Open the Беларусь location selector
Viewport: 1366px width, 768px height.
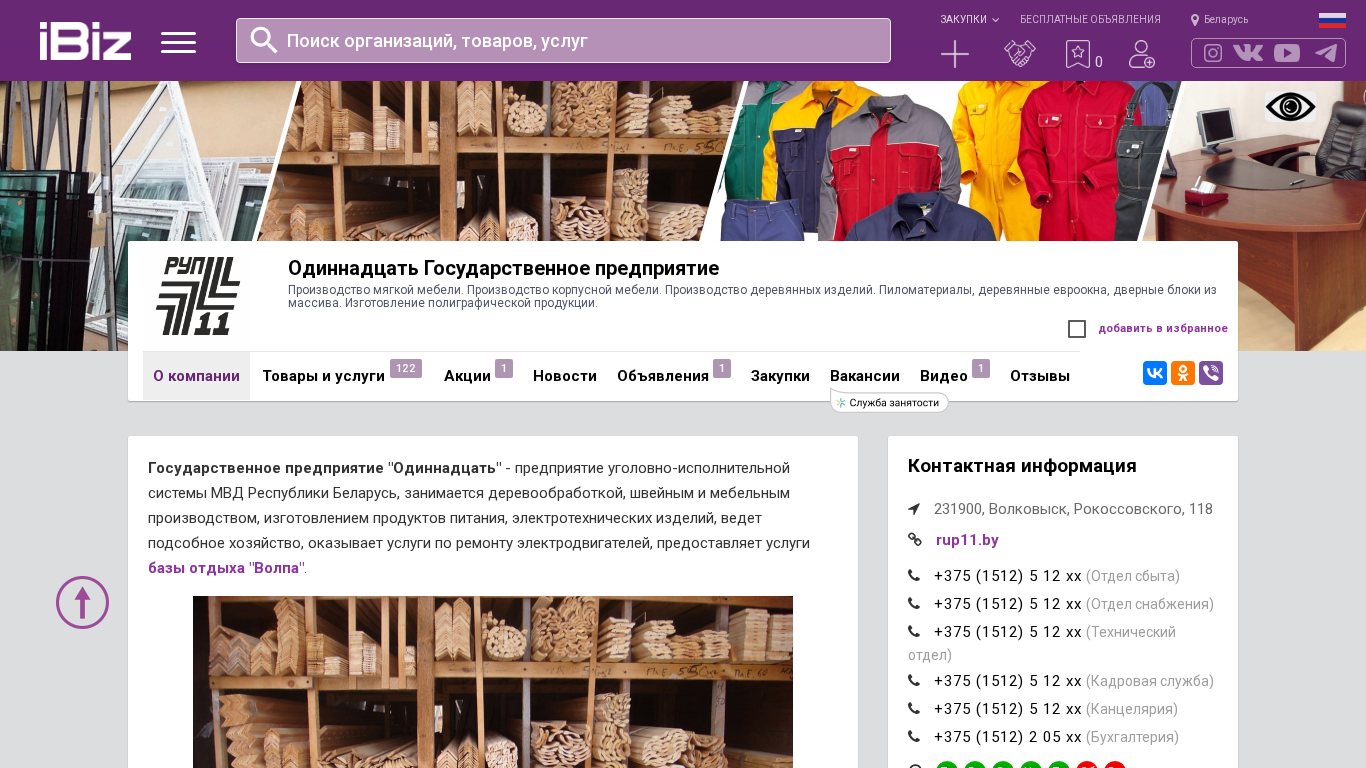[x=1220, y=19]
